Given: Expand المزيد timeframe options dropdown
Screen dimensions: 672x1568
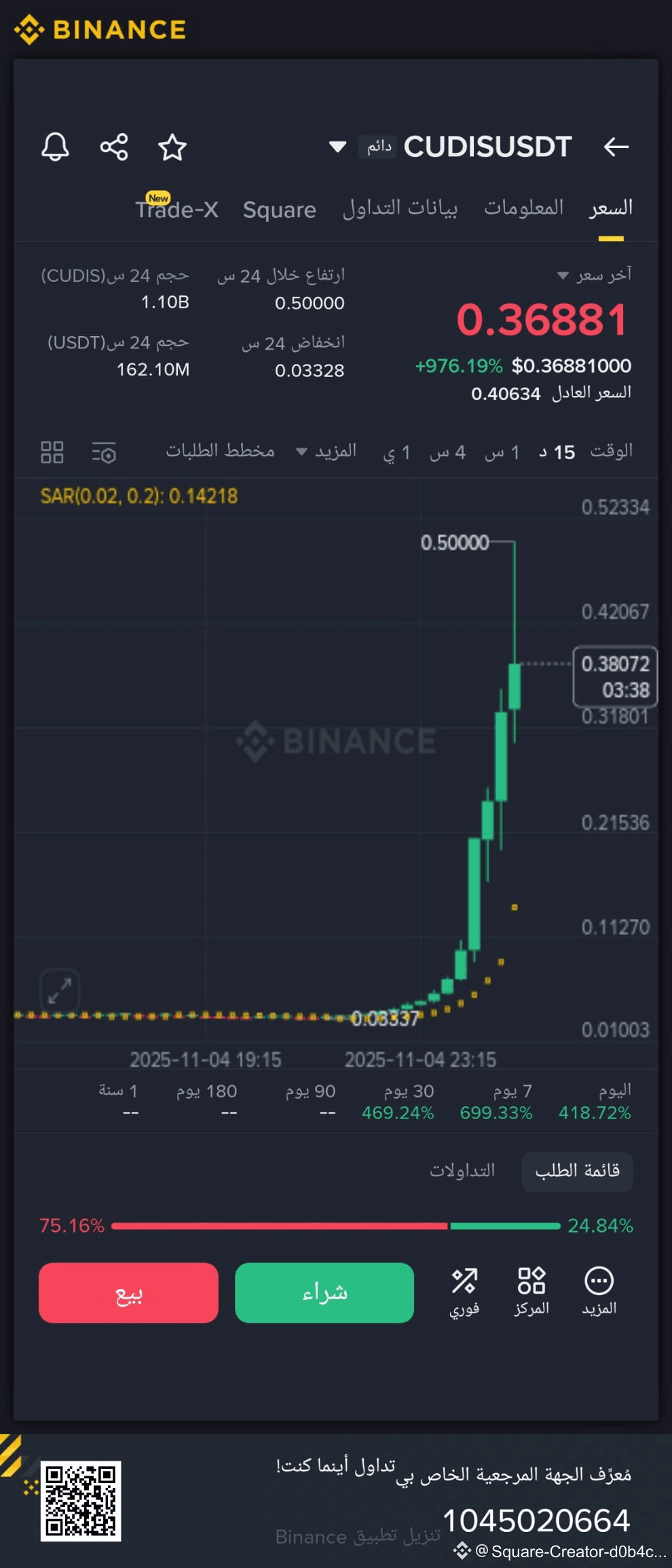Looking at the screenshot, I should click(x=326, y=452).
